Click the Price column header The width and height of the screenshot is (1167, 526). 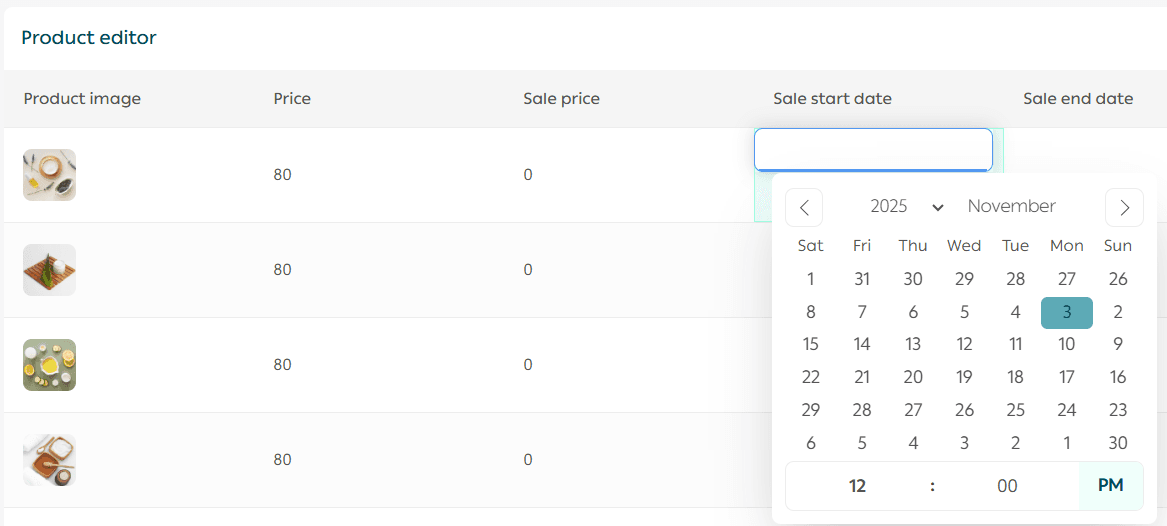[x=292, y=99]
